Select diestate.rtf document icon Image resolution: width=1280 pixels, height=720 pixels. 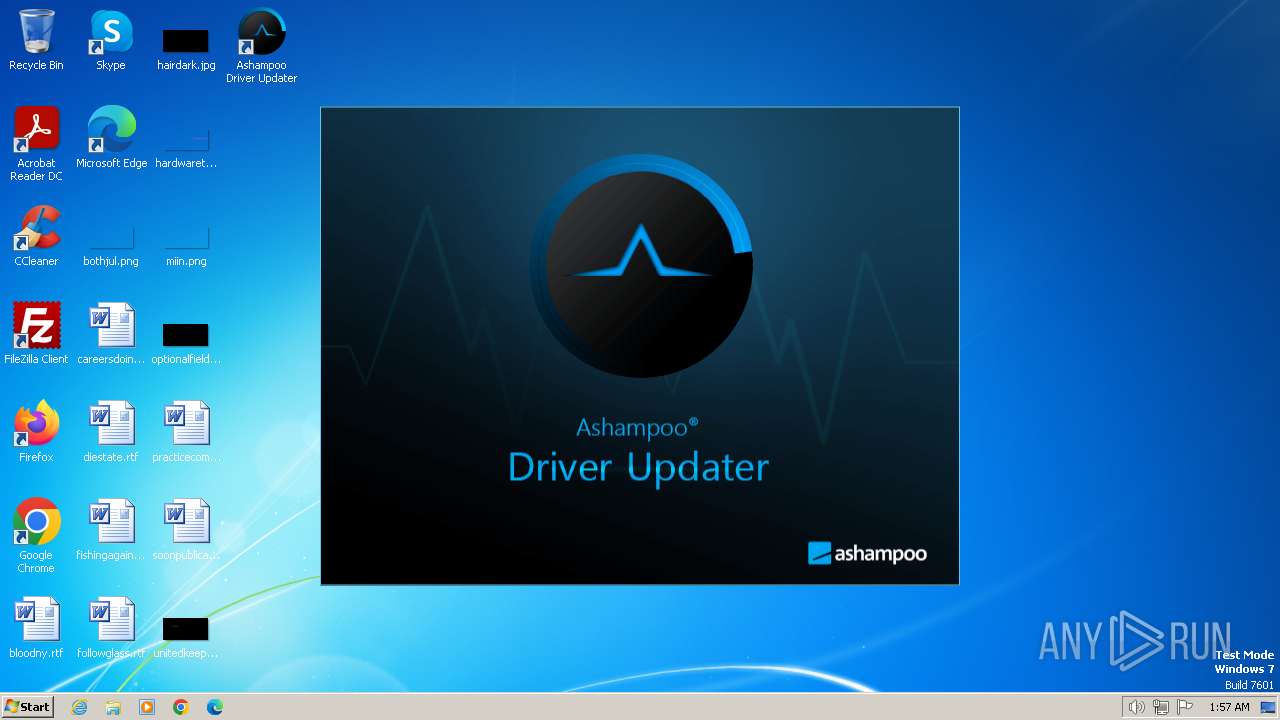[111, 432]
